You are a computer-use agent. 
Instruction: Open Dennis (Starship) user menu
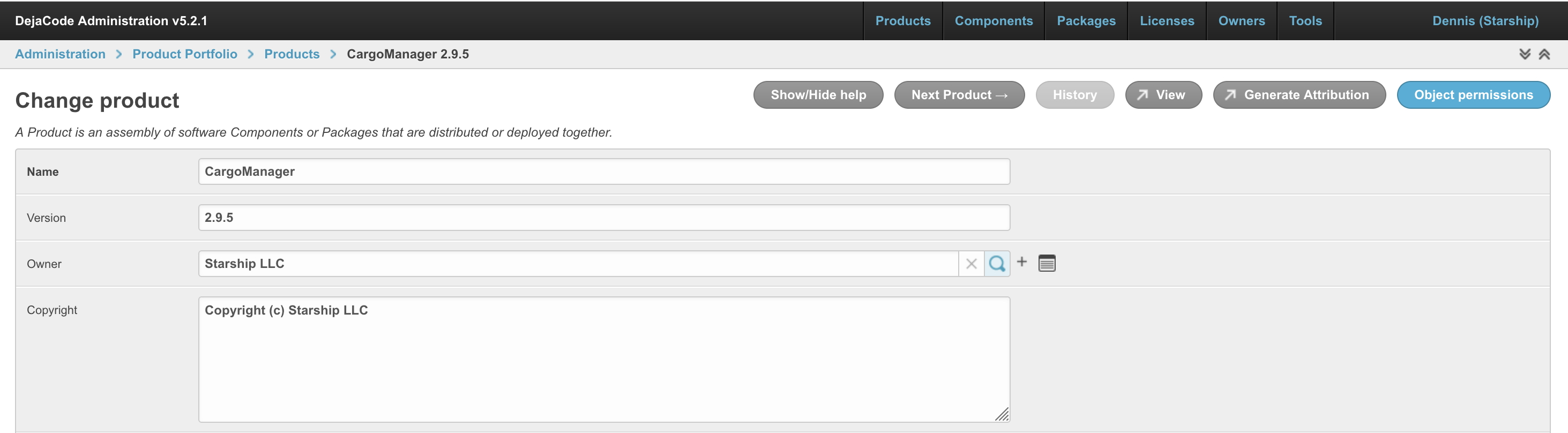pos(1485,21)
